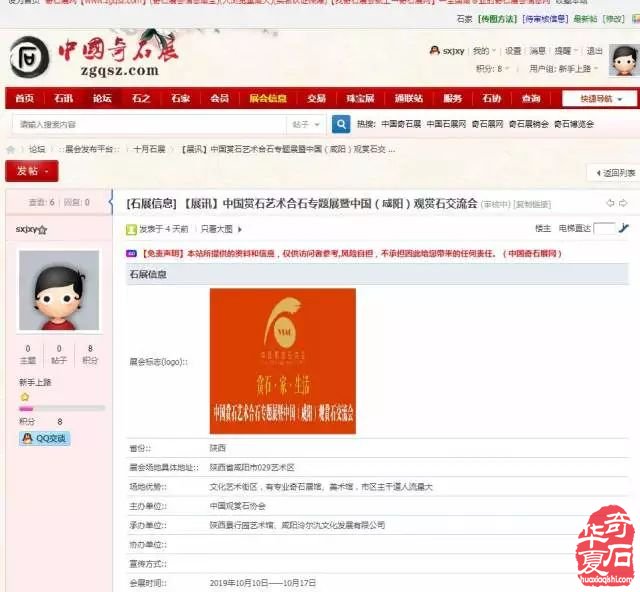The image size is (640, 592).
Task: Click the [石展信息] category tag in title
Action: tap(151, 203)
